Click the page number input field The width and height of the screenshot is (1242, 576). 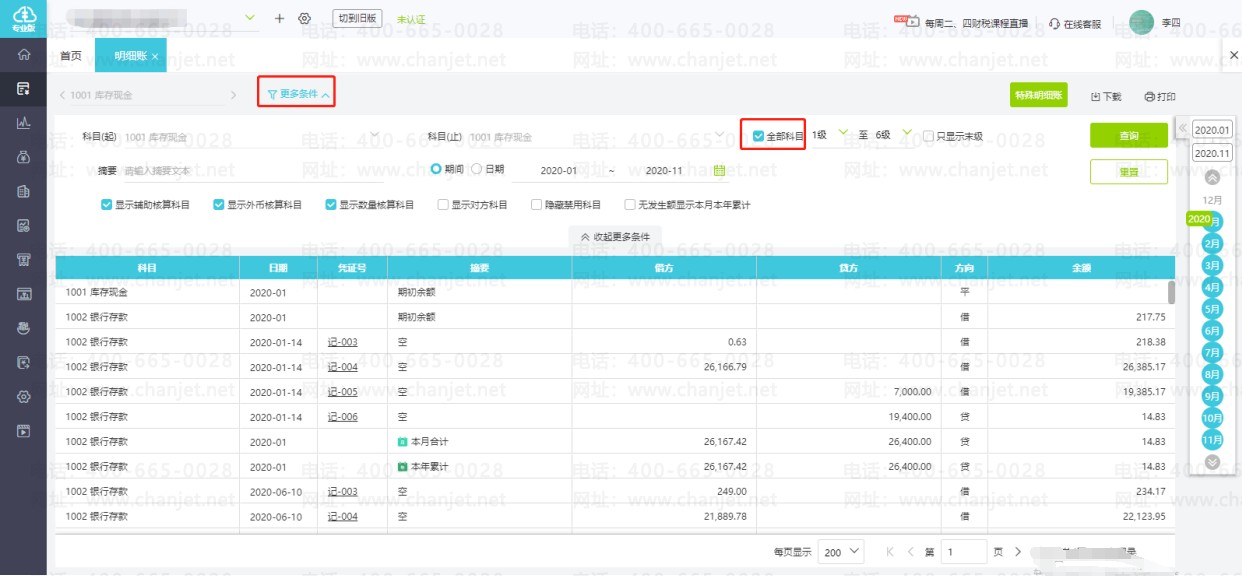tap(964, 552)
